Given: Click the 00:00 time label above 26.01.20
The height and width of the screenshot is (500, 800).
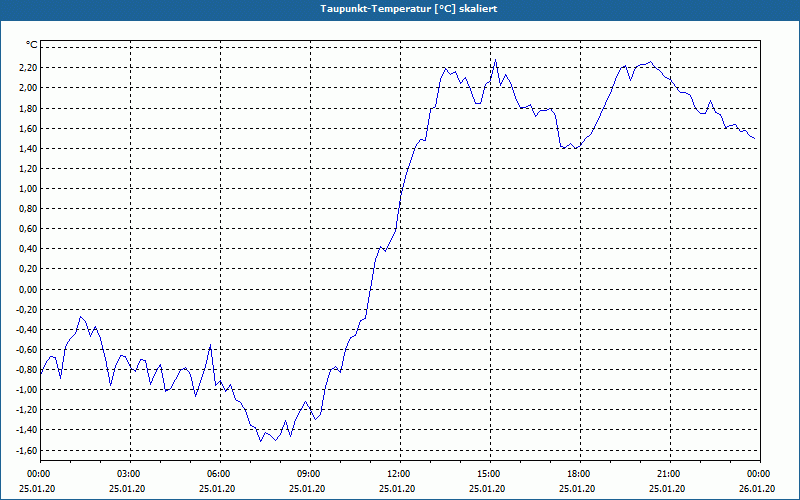Looking at the screenshot, I should 760,474.
